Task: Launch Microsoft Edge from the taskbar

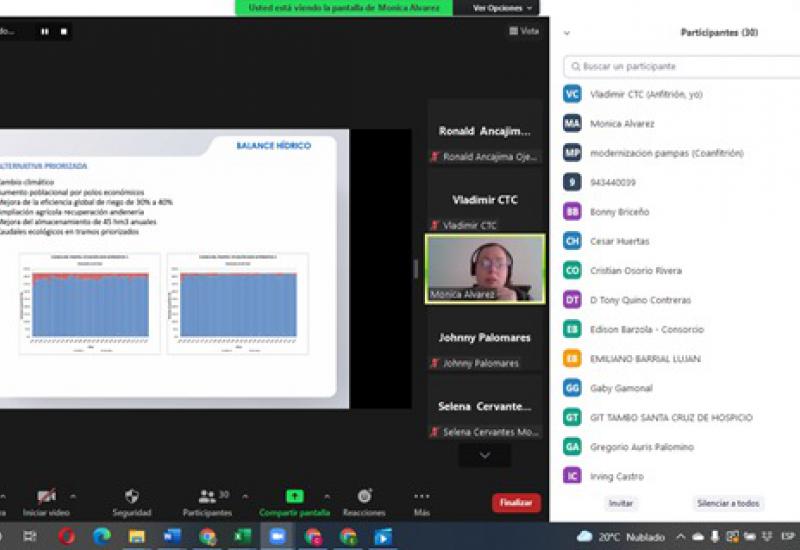Action: pyautogui.click(x=101, y=537)
